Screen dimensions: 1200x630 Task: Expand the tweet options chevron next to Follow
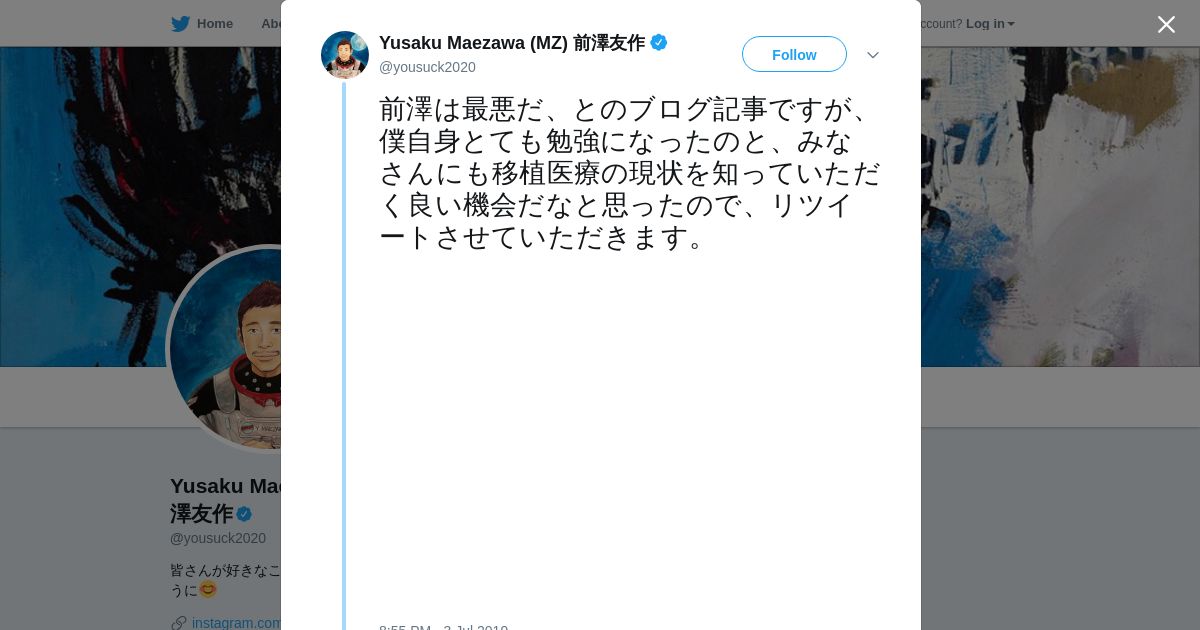tap(873, 55)
